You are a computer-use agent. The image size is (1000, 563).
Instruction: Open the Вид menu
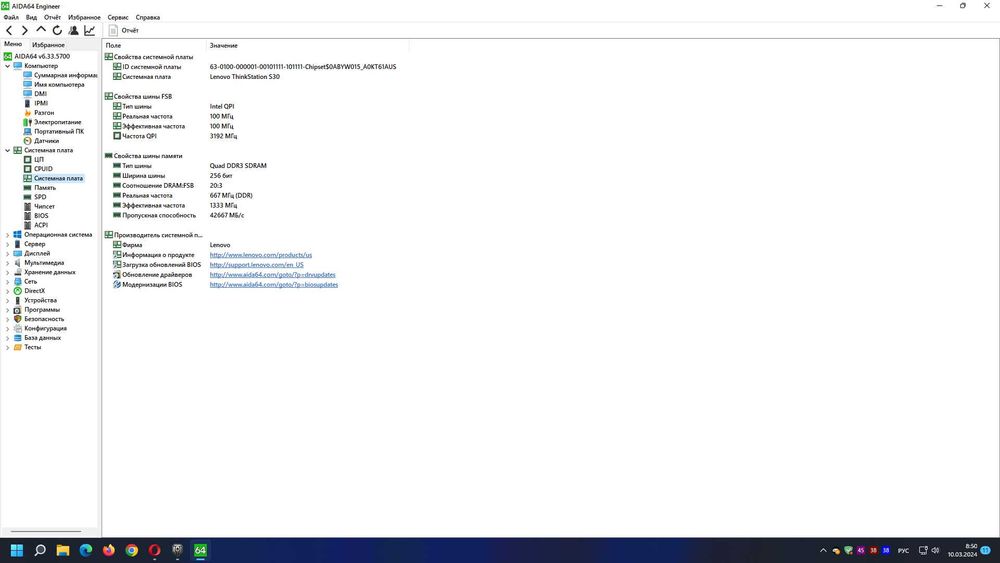[x=31, y=17]
